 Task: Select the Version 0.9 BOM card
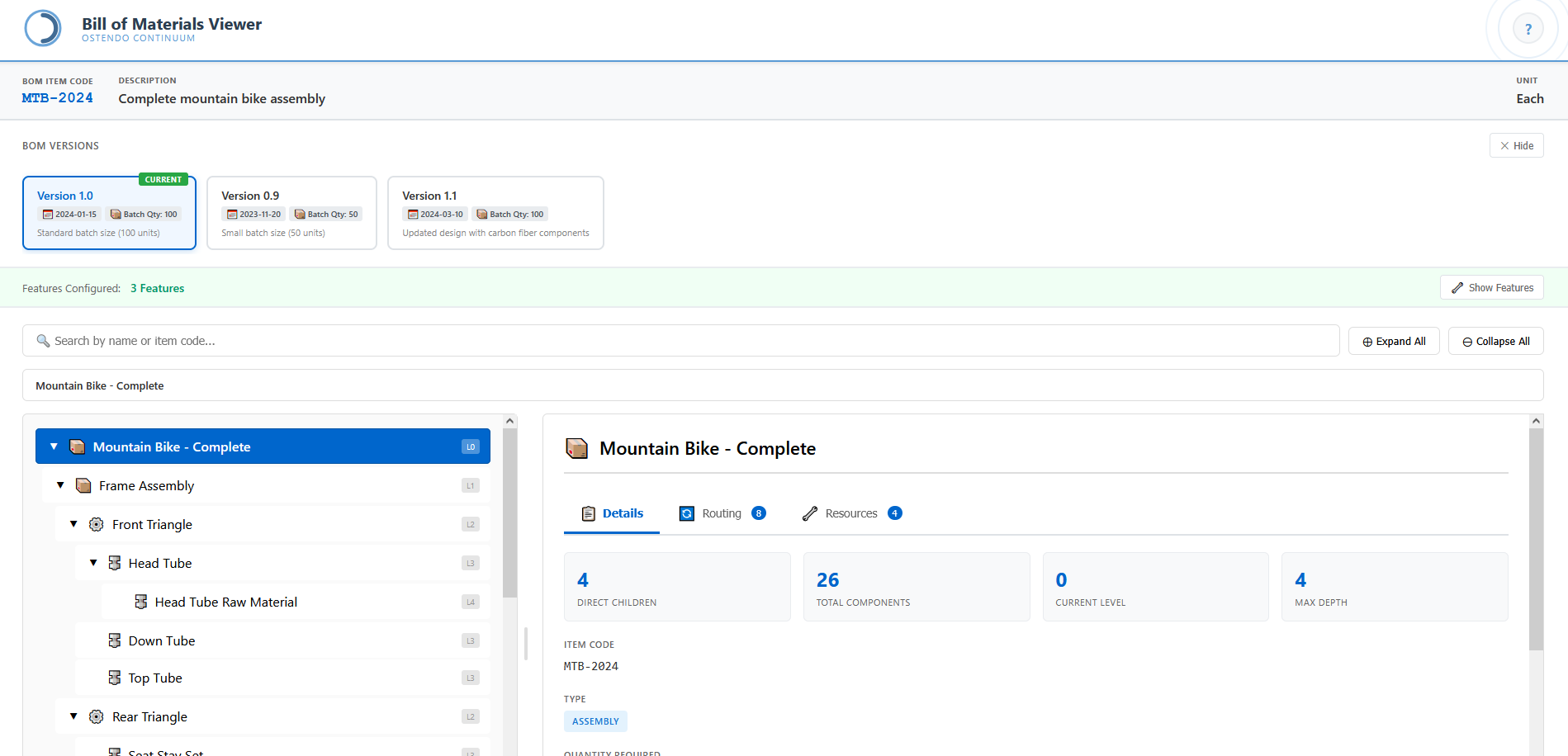pos(291,213)
